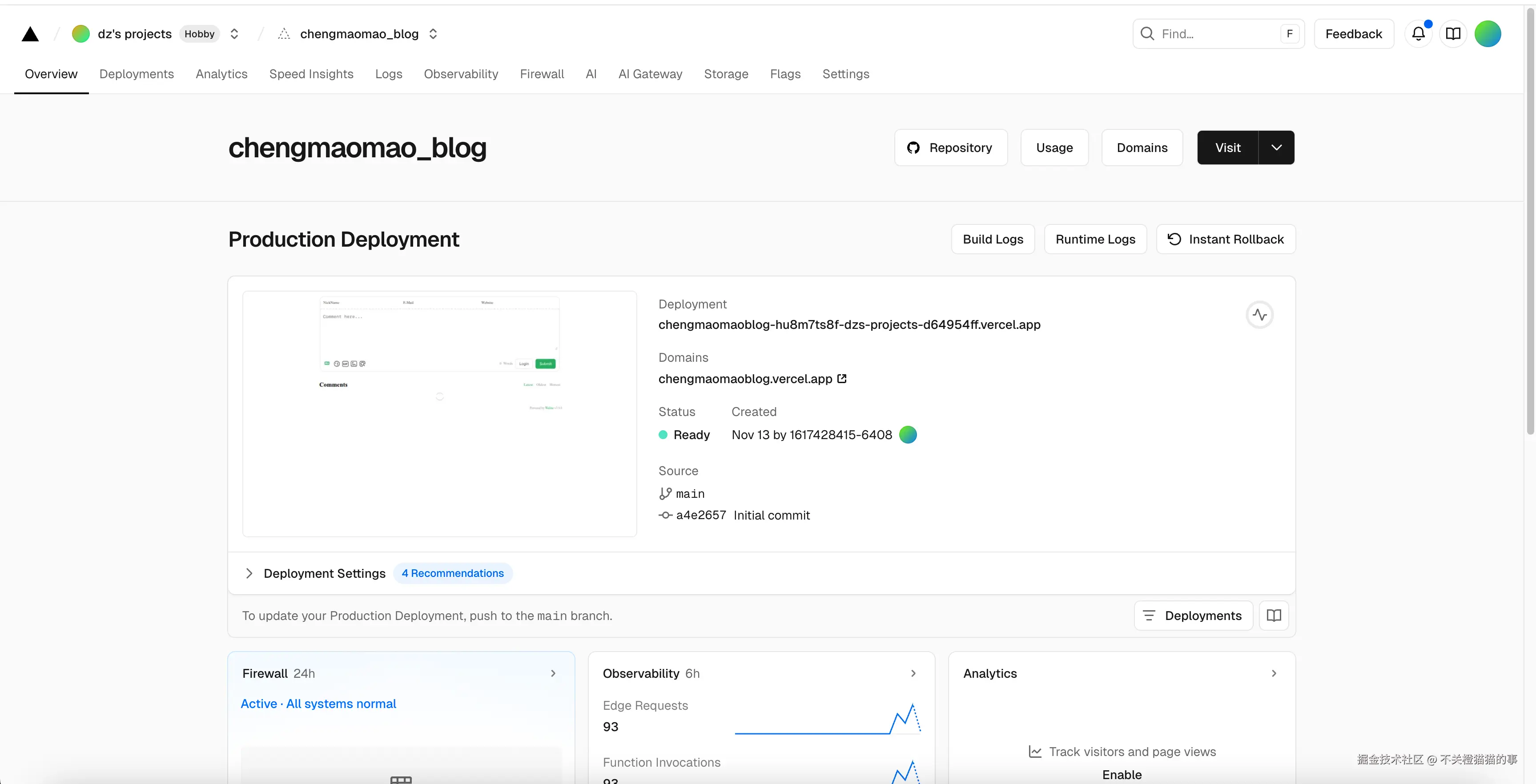Click the a4e2657 commit hash
This screenshot has width=1536, height=784.
(700, 515)
